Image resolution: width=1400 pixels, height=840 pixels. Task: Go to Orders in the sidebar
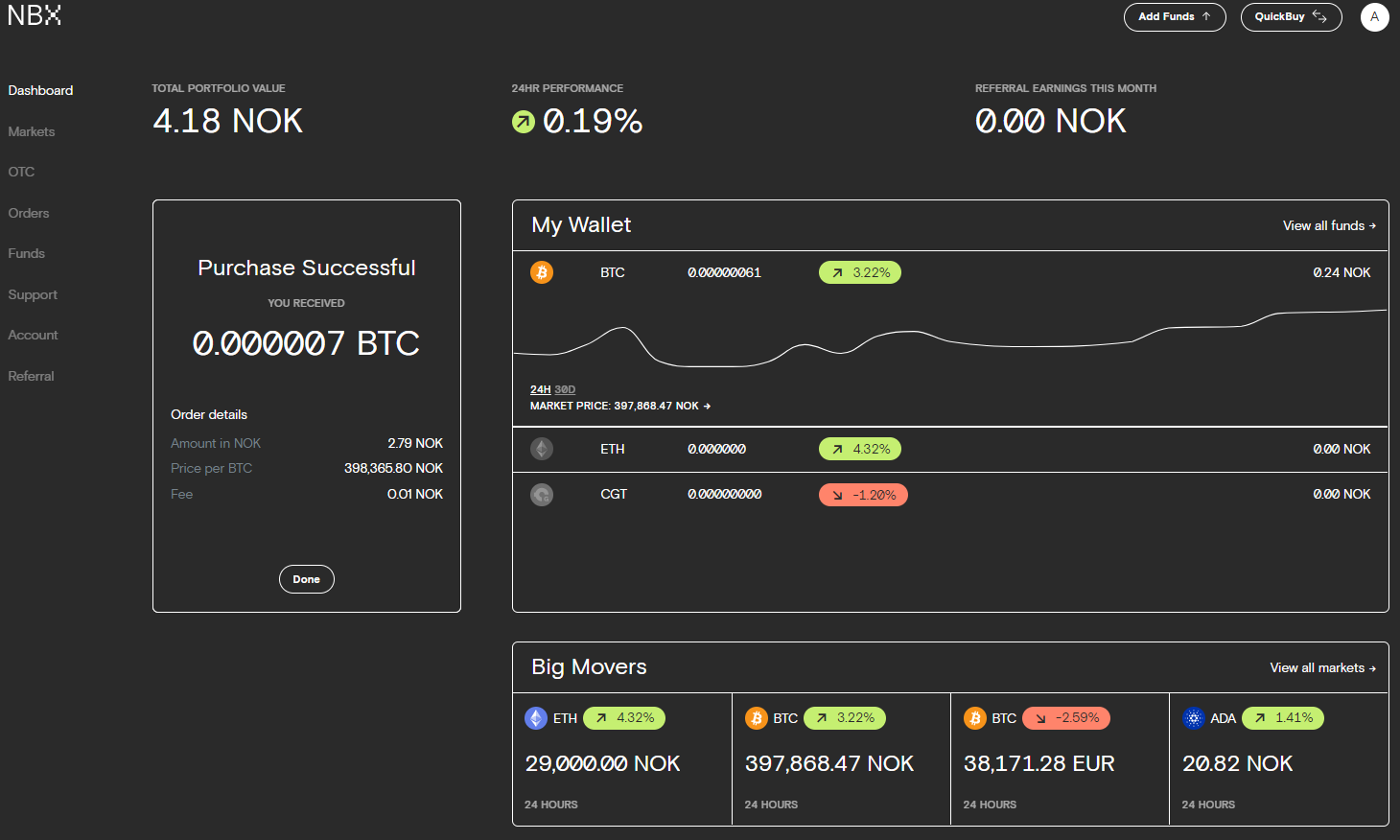(29, 213)
